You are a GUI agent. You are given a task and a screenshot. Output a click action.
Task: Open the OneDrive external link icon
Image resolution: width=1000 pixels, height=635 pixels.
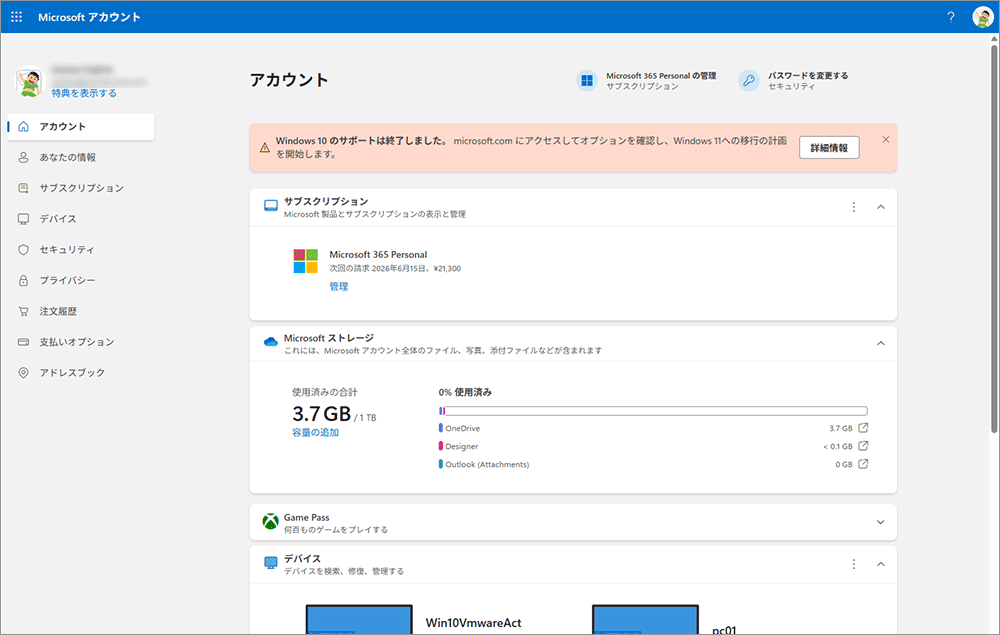point(864,428)
